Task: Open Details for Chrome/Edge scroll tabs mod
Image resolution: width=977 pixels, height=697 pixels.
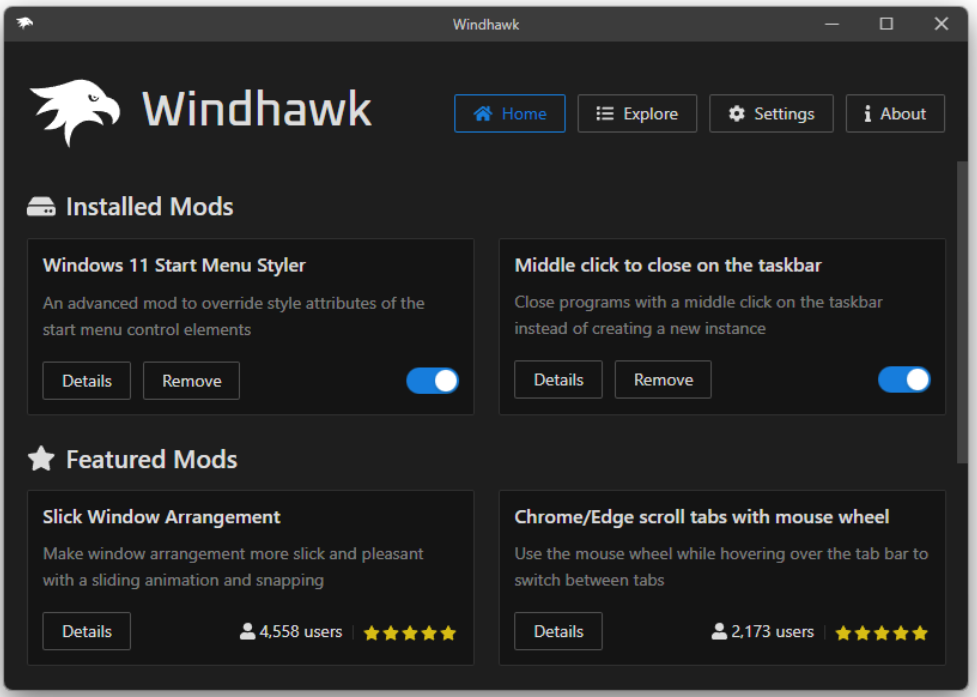Action: pyautogui.click(x=557, y=631)
